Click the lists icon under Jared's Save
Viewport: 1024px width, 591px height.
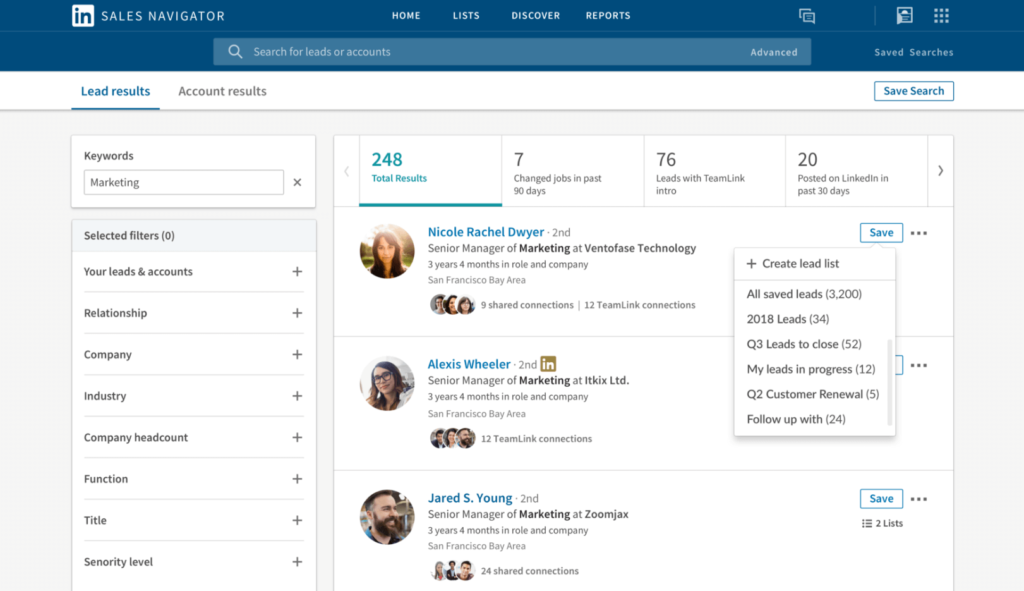[867, 523]
